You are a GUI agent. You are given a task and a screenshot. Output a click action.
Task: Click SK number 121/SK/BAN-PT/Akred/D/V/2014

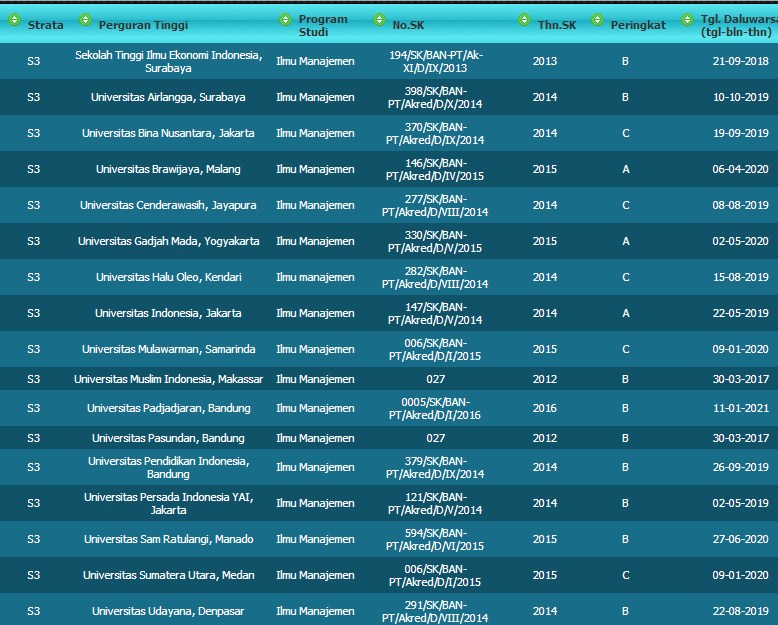click(x=435, y=503)
